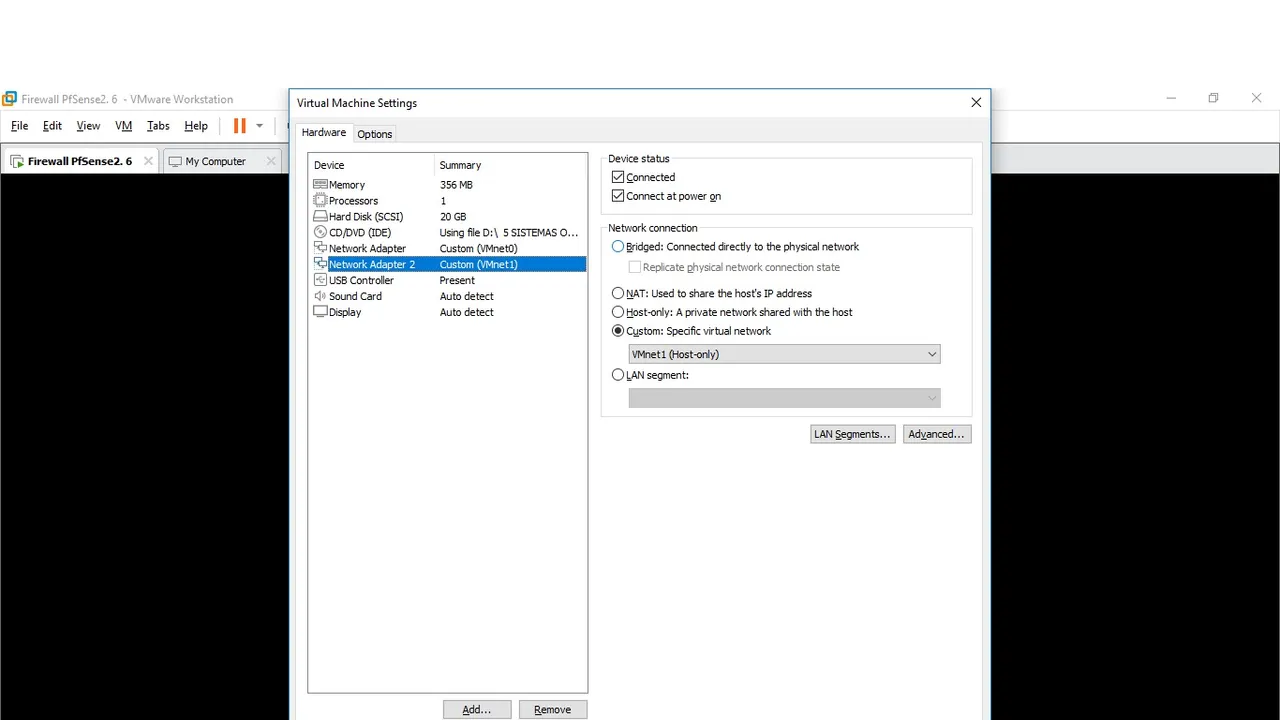Click the Add... hardware button

pyautogui.click(x=477, y=710)
